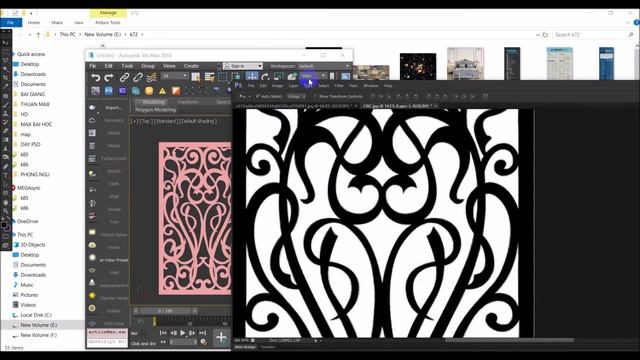The height and width of the screenshot is (360, 640).
Task: Activate Select and Rotate tool
Action: 265,77
